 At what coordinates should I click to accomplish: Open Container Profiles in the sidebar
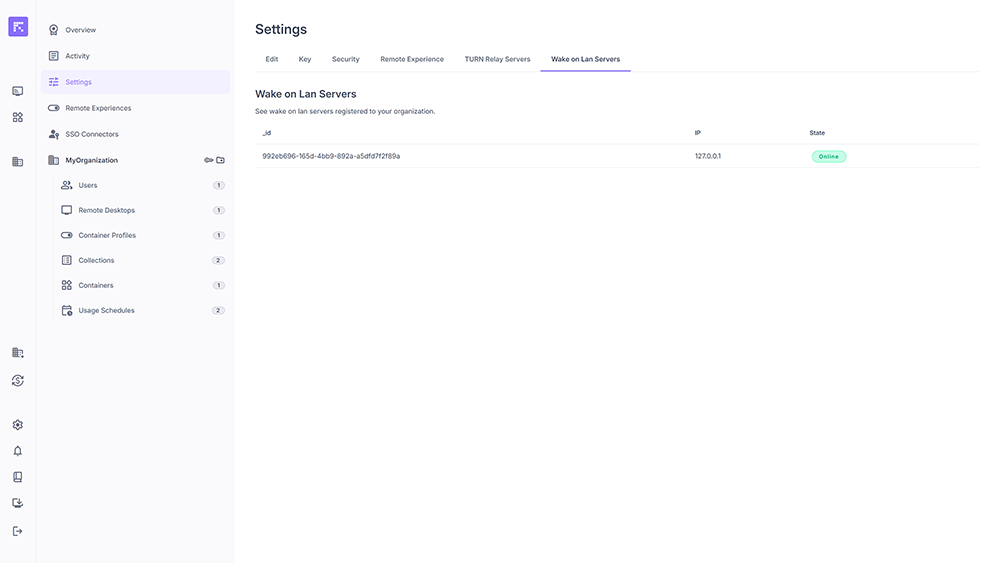(x=107, y=235)
